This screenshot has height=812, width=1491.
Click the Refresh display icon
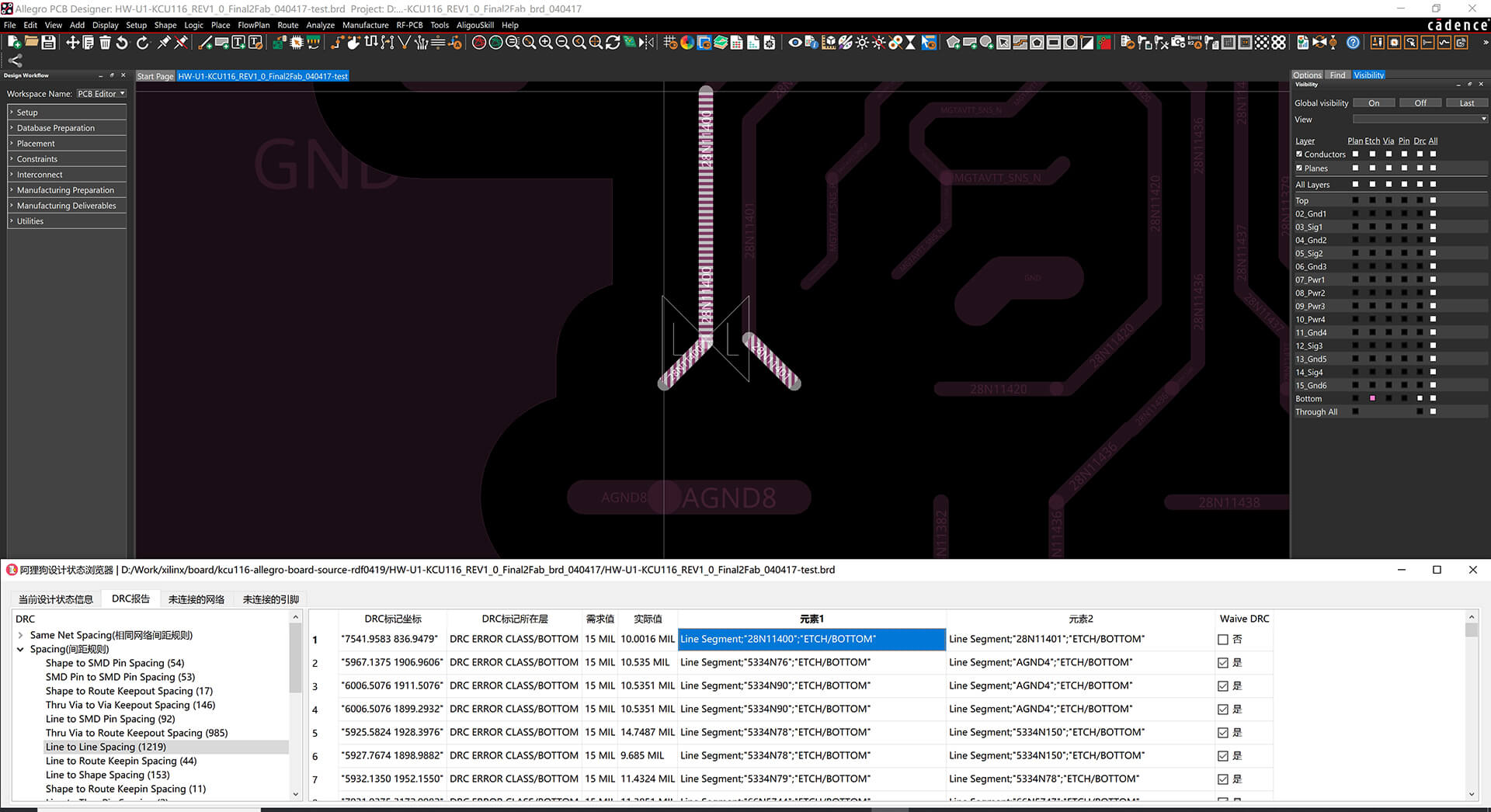click(x=612, y=42)
